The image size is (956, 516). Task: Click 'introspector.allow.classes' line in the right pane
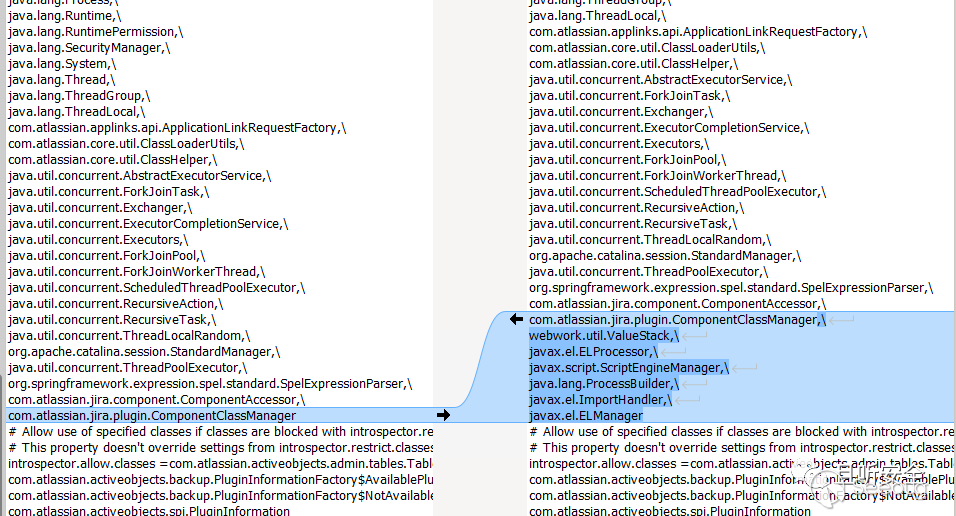[741, 463]
